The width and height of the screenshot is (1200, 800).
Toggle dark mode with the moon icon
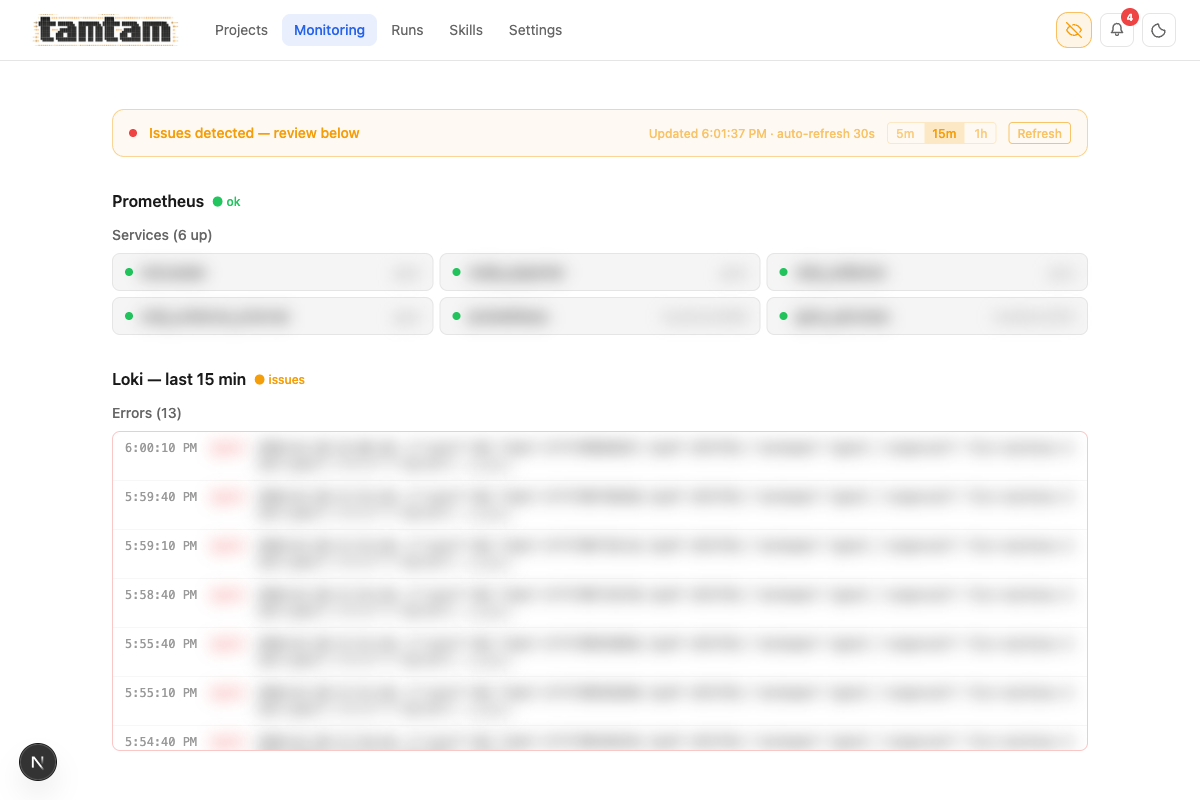[1158, 30]
